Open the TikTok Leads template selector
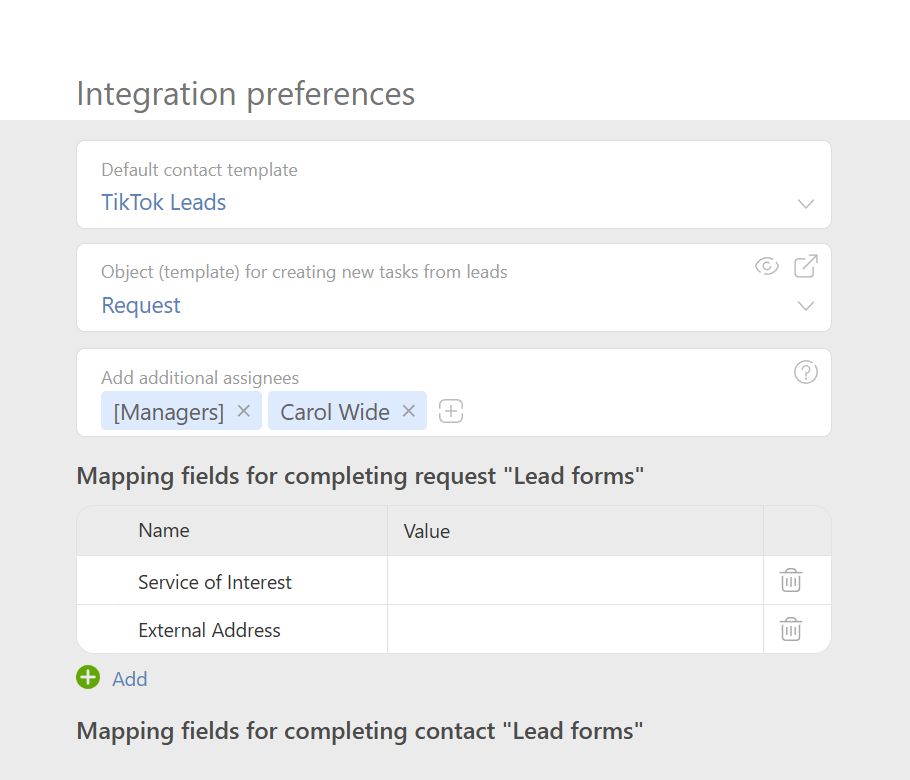 [x=163, y=202]
